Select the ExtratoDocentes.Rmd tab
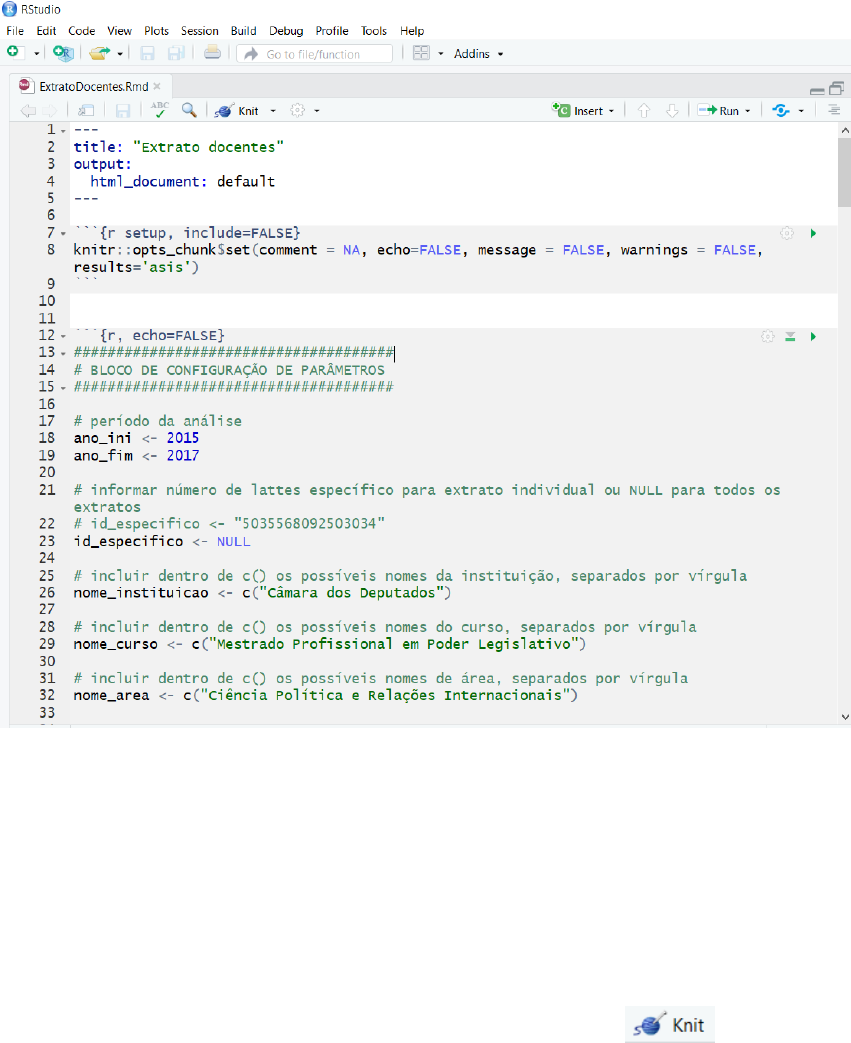Viewport: 851px width, 1043px height. (93, 86)
